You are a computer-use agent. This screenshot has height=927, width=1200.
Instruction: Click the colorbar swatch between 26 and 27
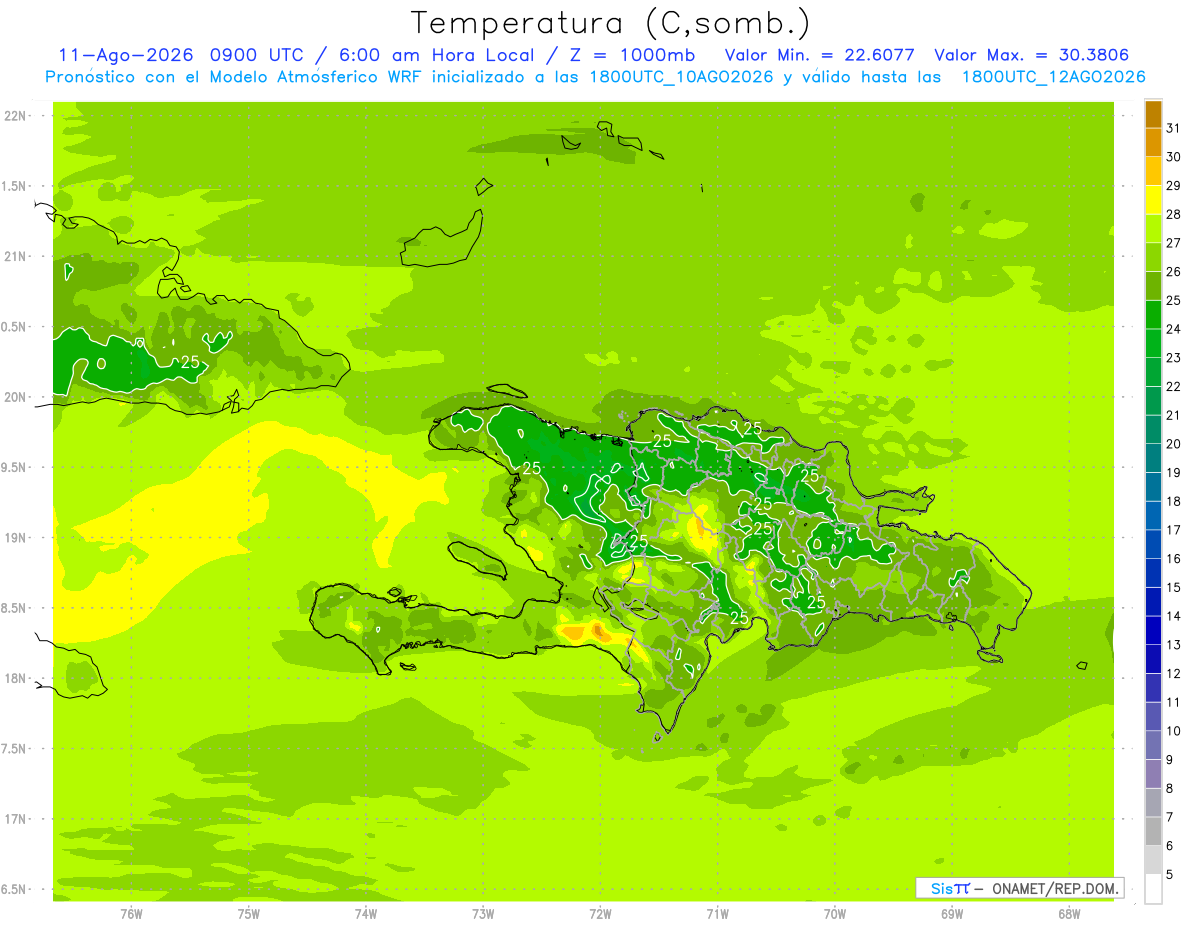1153,257
